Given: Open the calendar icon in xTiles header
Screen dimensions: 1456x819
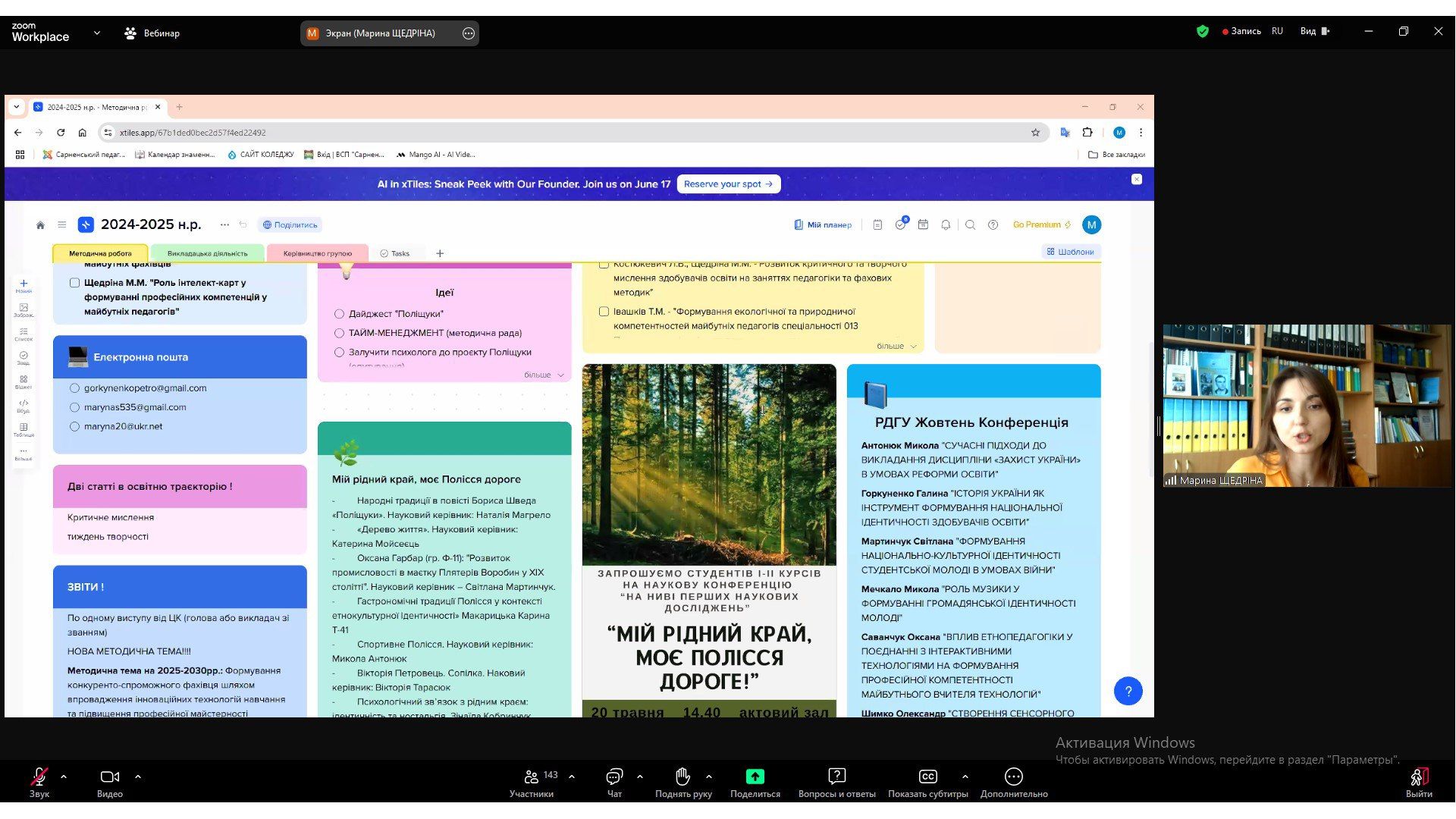Looking at the screenshot, I should (923, 225).
